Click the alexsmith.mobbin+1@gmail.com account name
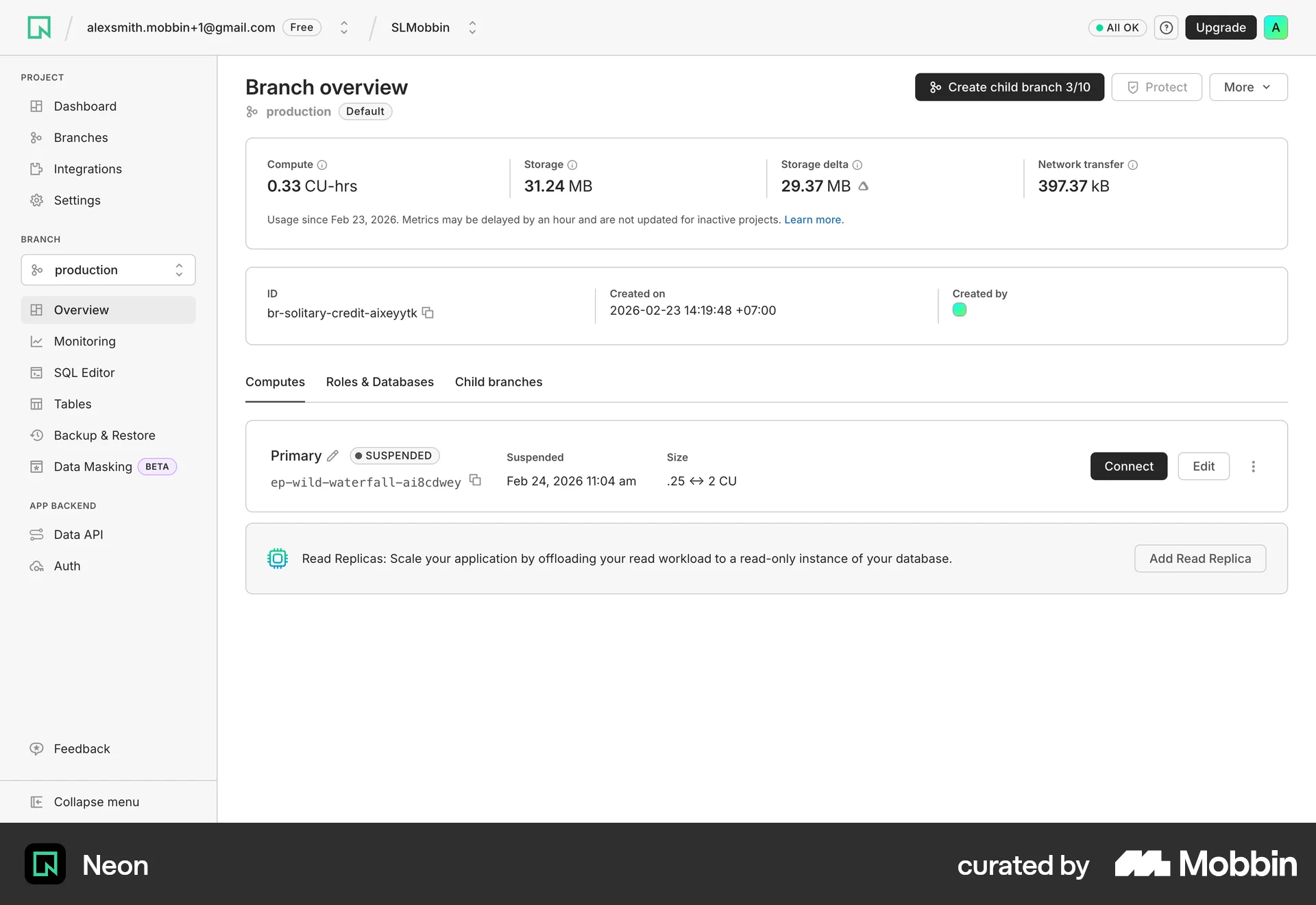 click(x=181, y=27)
